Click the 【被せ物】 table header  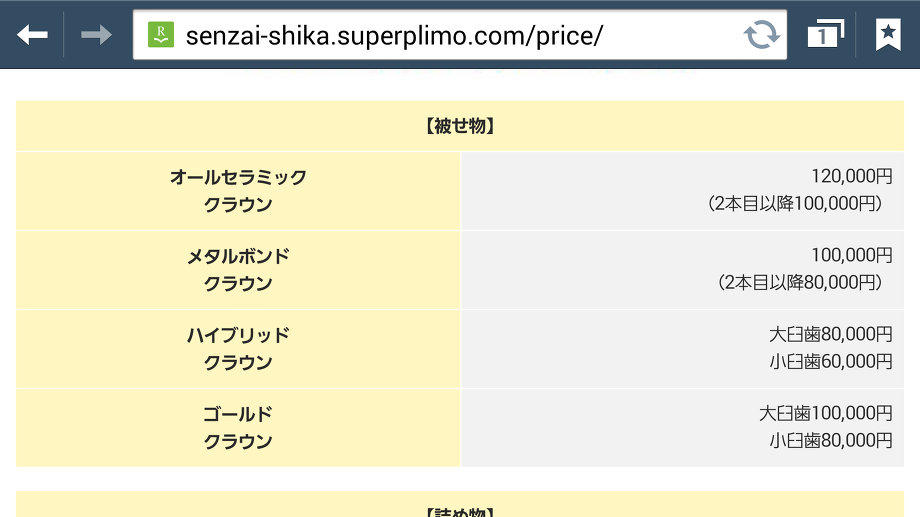point(460,126)
